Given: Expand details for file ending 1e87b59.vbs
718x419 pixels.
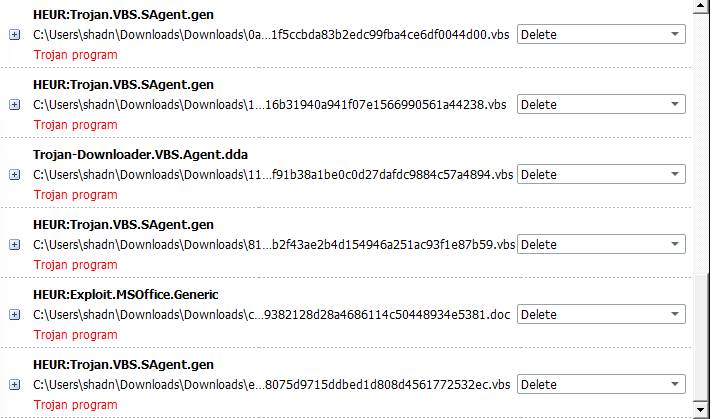Looking at the screenshot, I should tap(14, 245).
